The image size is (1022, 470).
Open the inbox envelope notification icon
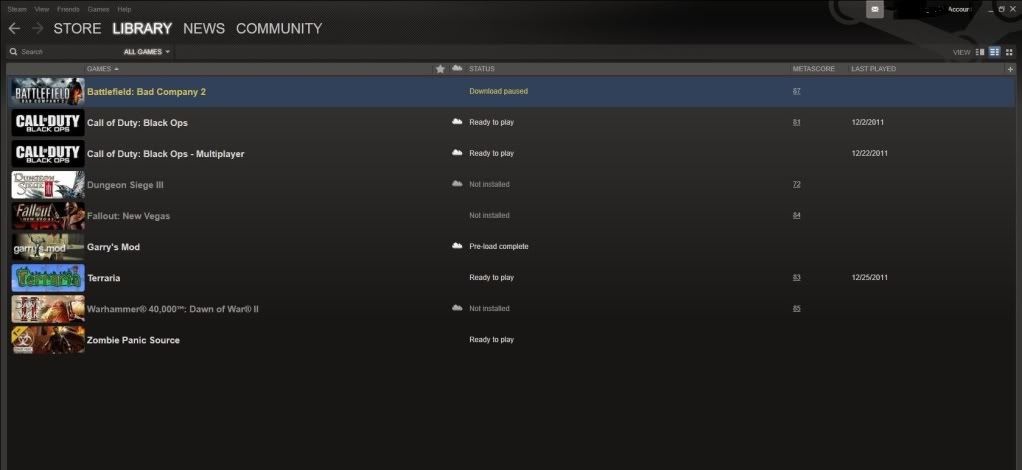(875, 9)
